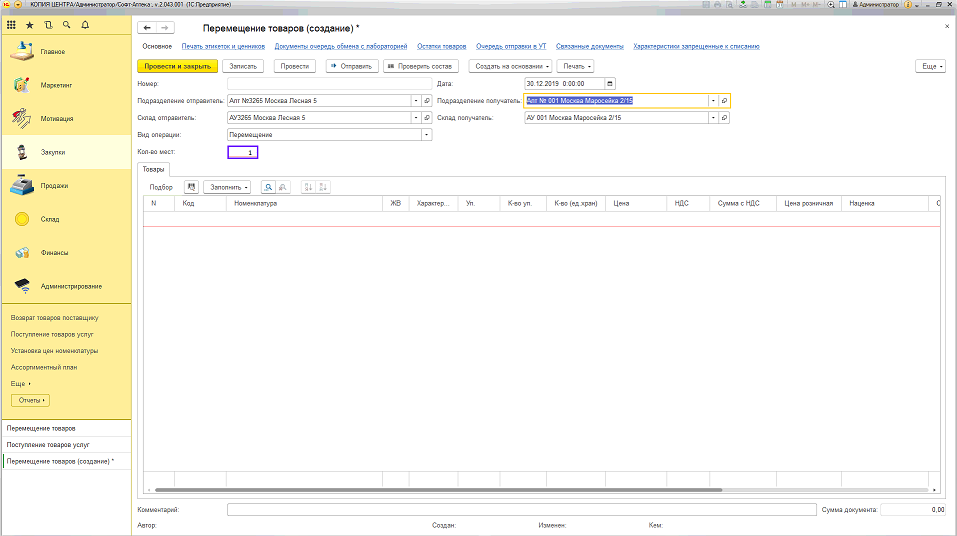
Task: Open Подразделение отправитель record with its open icon
Action: (x=426, y=101)
